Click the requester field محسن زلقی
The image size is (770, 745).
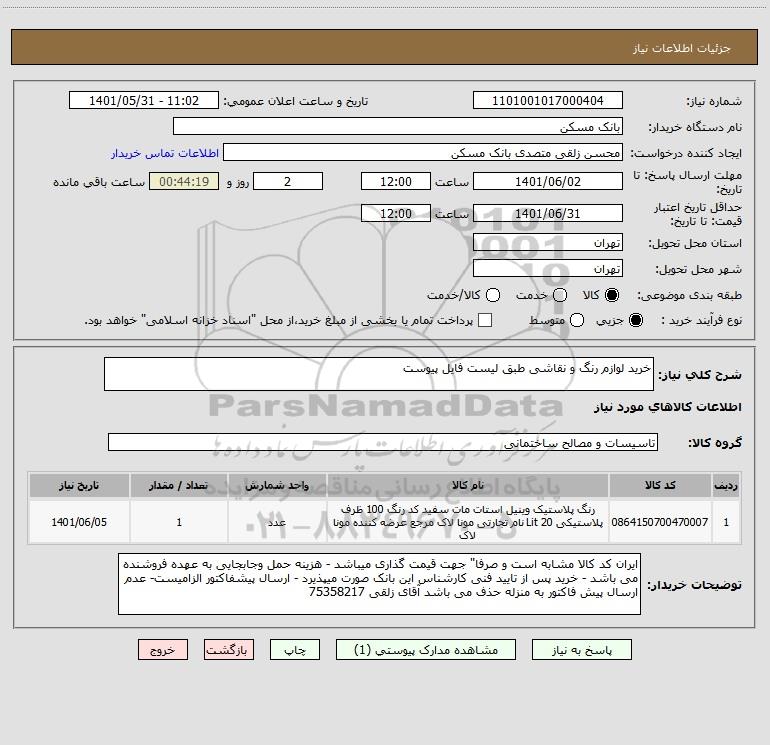pos(423,152)
